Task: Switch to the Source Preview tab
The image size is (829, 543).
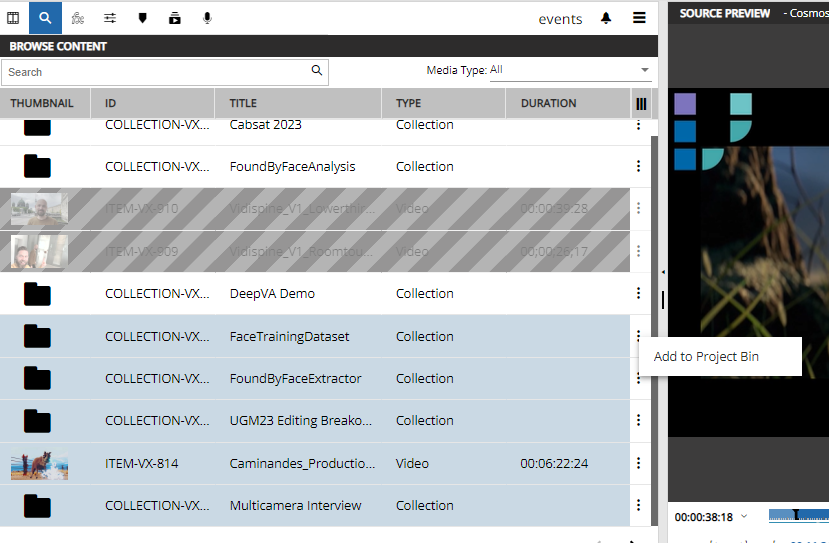Action: pyautogui.click(x=725, y=13)
